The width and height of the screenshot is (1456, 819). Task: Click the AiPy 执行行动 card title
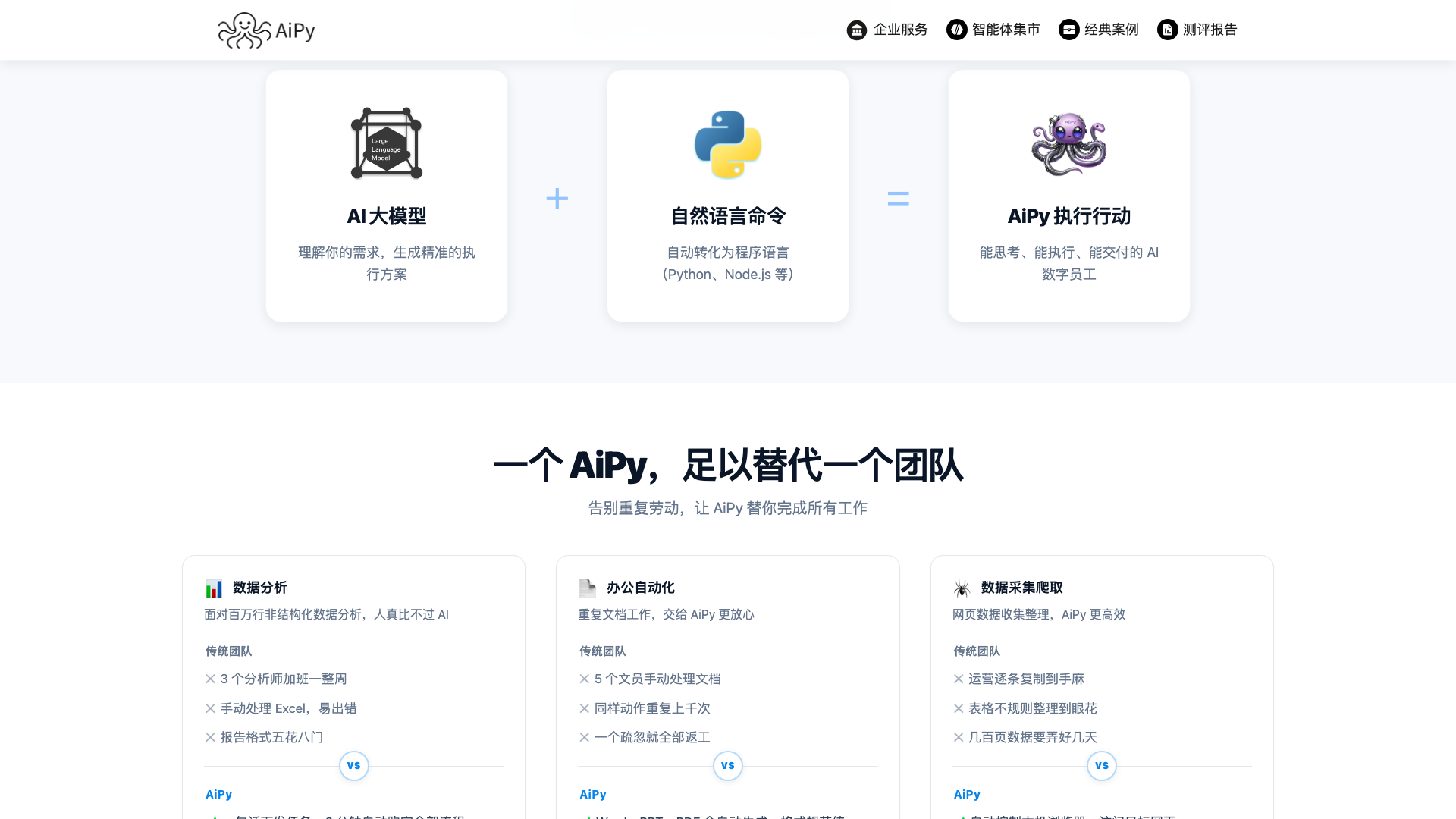(x=1069, y=216)
